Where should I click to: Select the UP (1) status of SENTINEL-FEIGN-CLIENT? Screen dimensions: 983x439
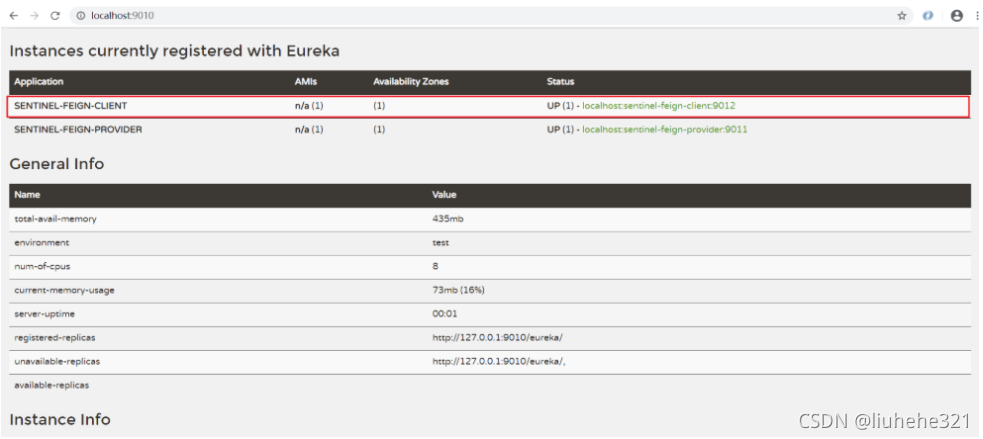coord(560,106)
